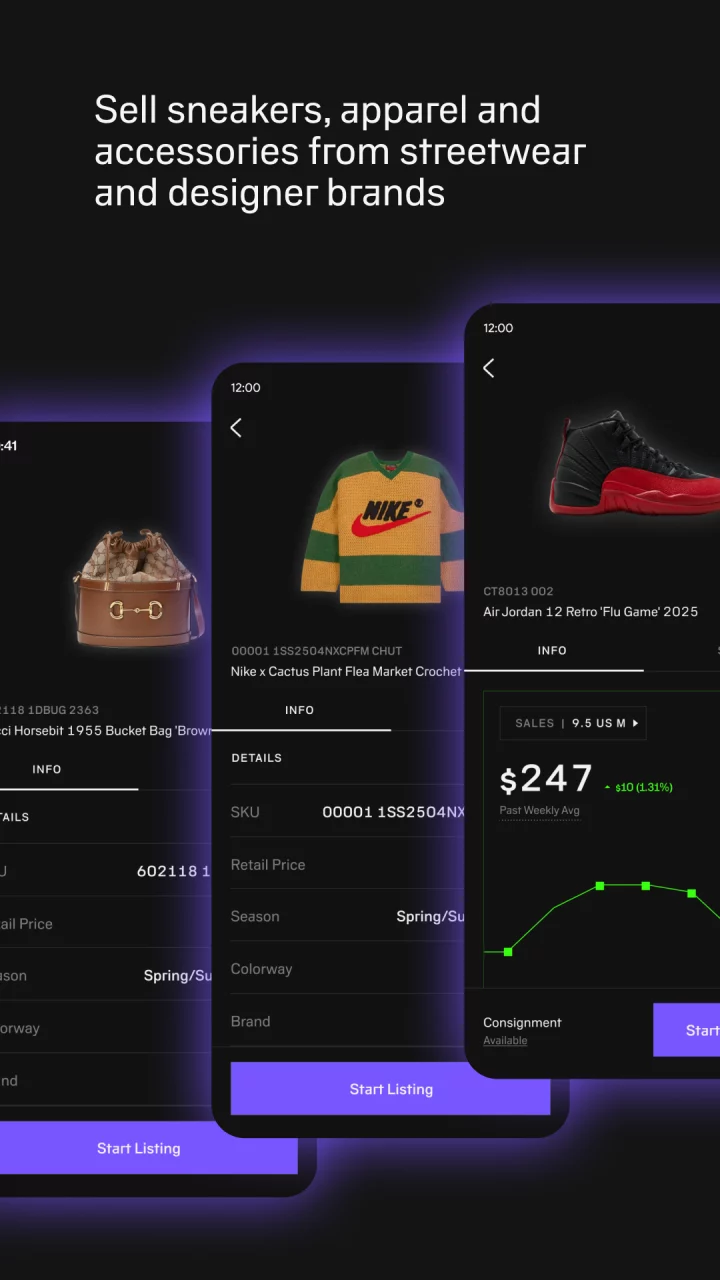Click the 12:00 clock on Nike screen
720x1280 pixels.
pyautogui.click(x=246, y=388)
